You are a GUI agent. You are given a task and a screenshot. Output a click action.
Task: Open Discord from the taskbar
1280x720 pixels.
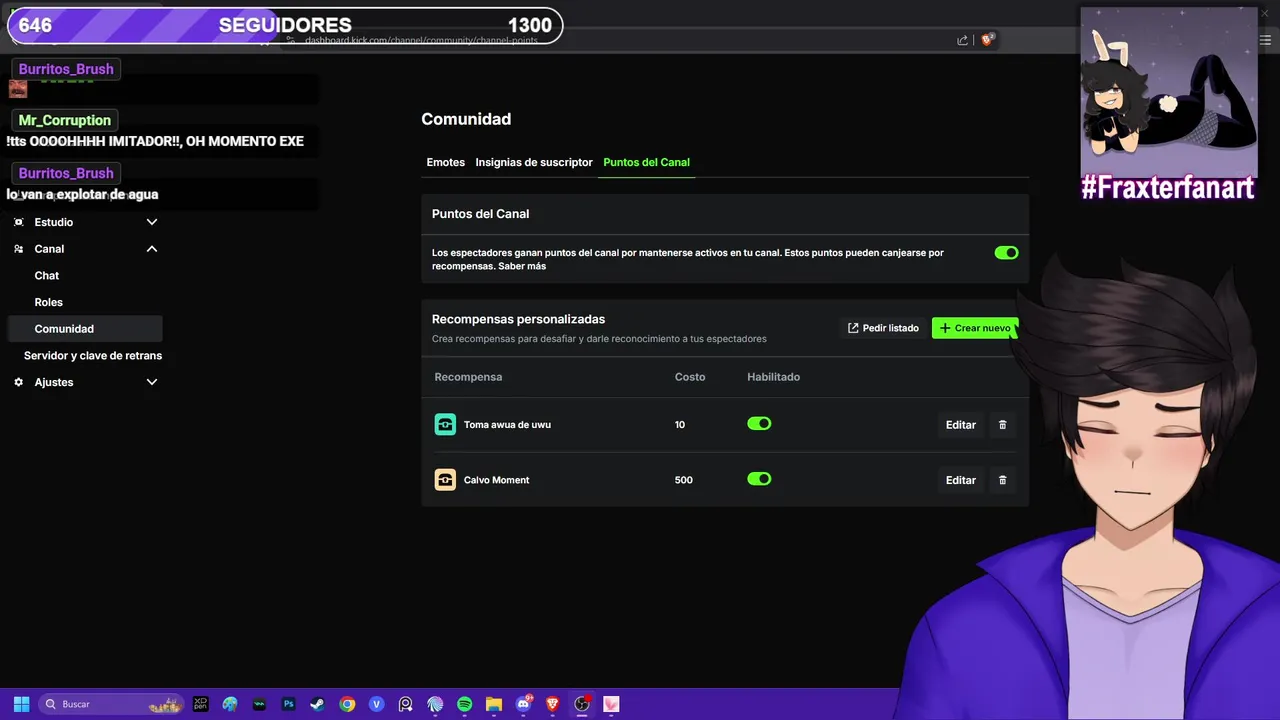point(523,704)
